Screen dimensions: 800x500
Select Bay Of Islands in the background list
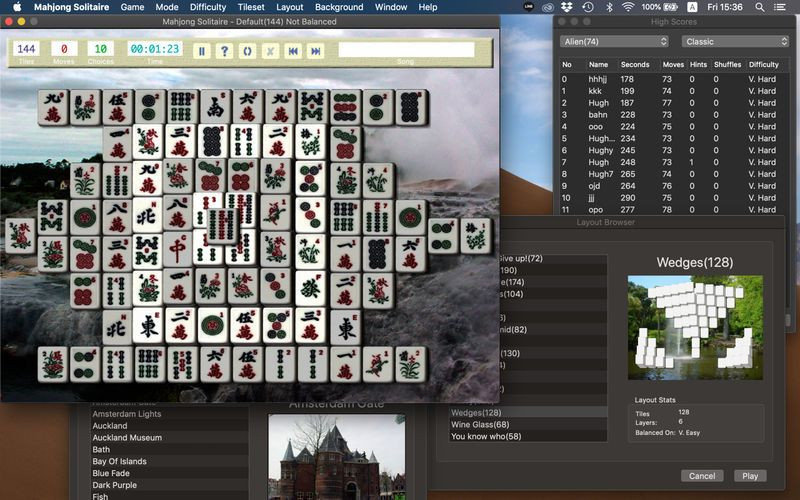(169, 461)
